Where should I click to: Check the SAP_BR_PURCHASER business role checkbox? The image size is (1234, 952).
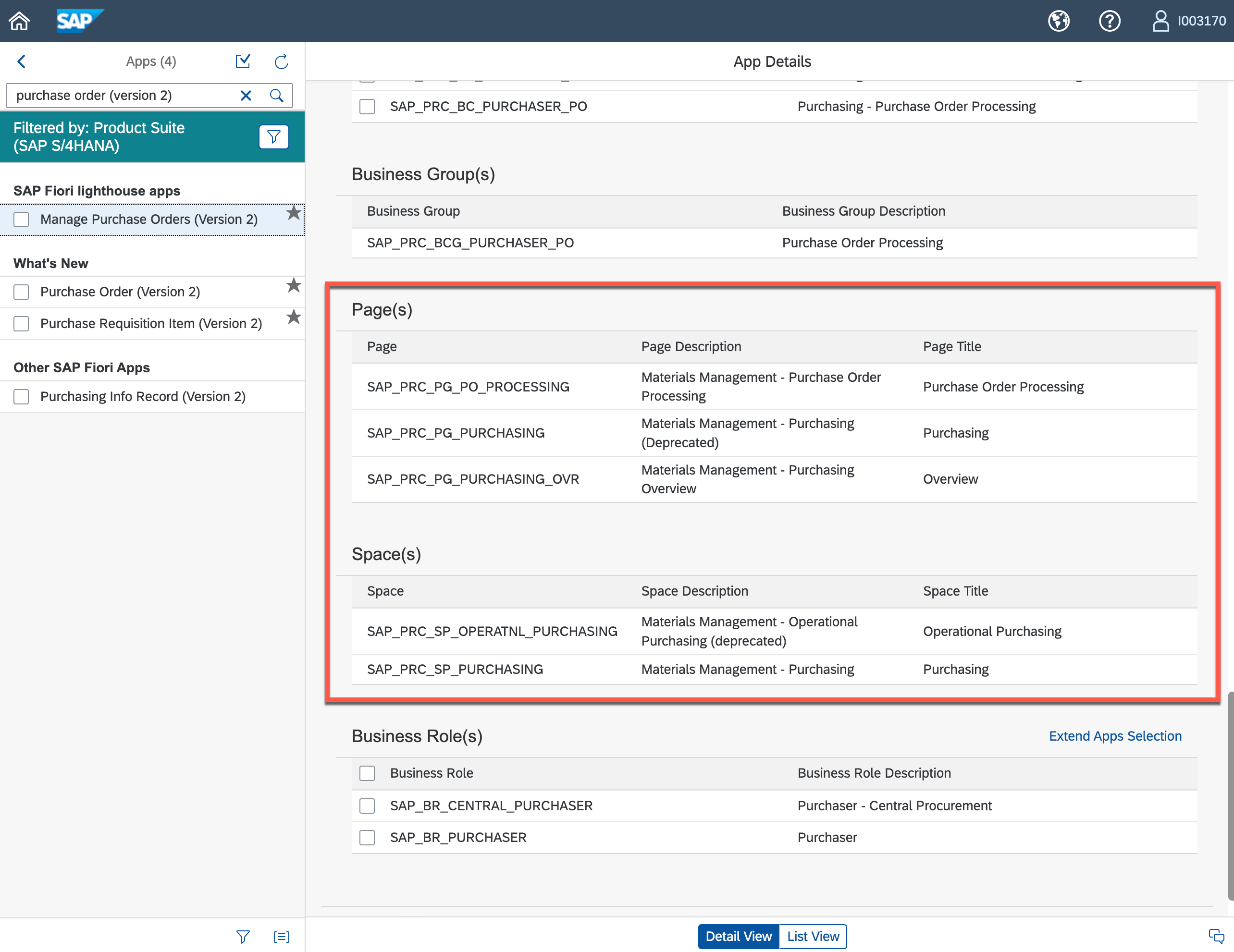[x=367, y=838]
